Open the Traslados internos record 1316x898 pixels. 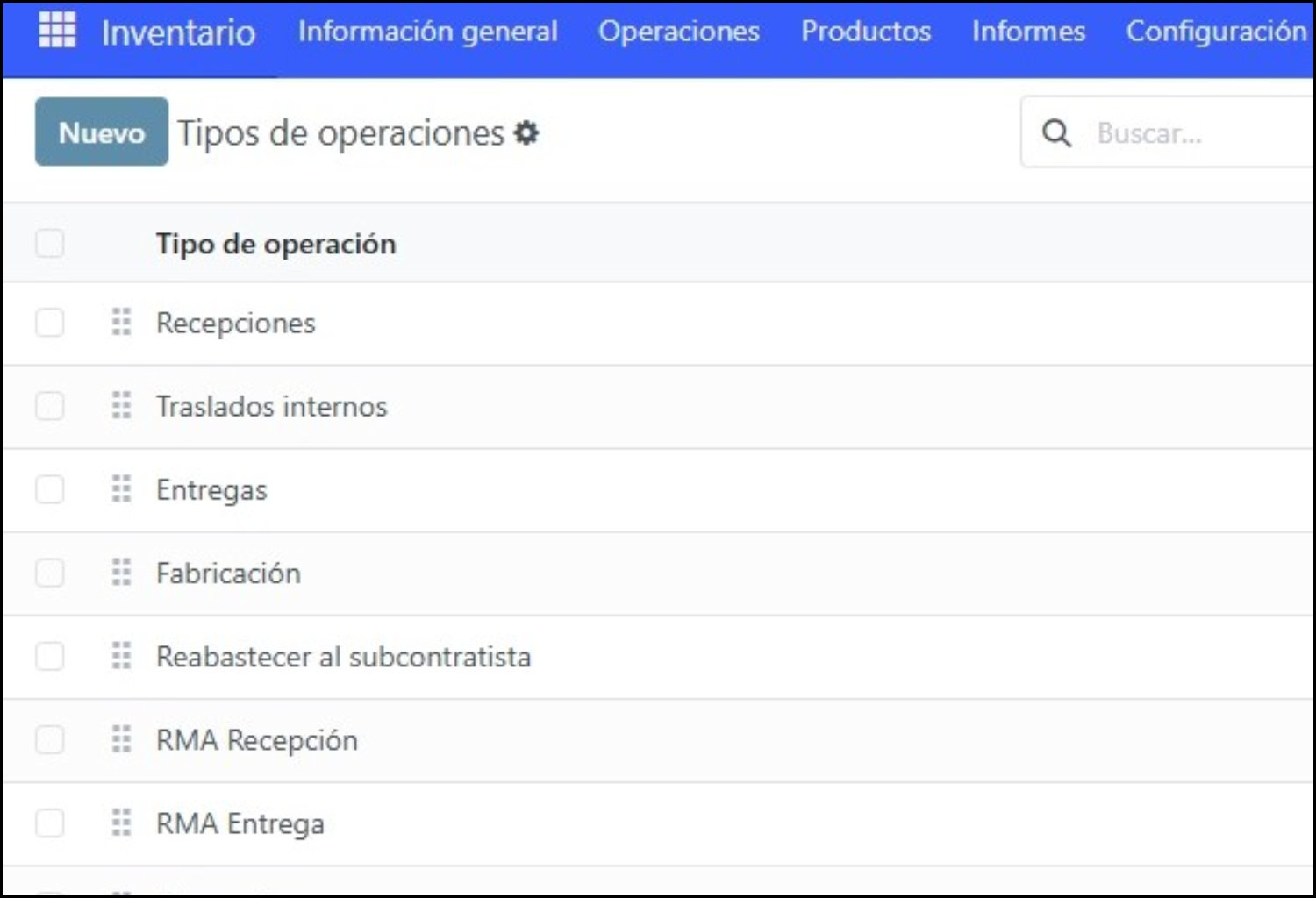271,407
